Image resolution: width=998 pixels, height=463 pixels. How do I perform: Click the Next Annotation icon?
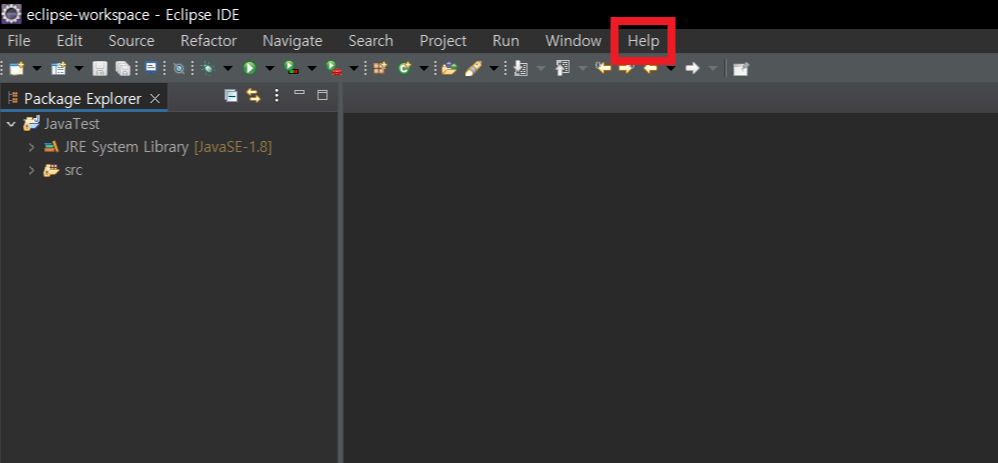pos(520,68)
